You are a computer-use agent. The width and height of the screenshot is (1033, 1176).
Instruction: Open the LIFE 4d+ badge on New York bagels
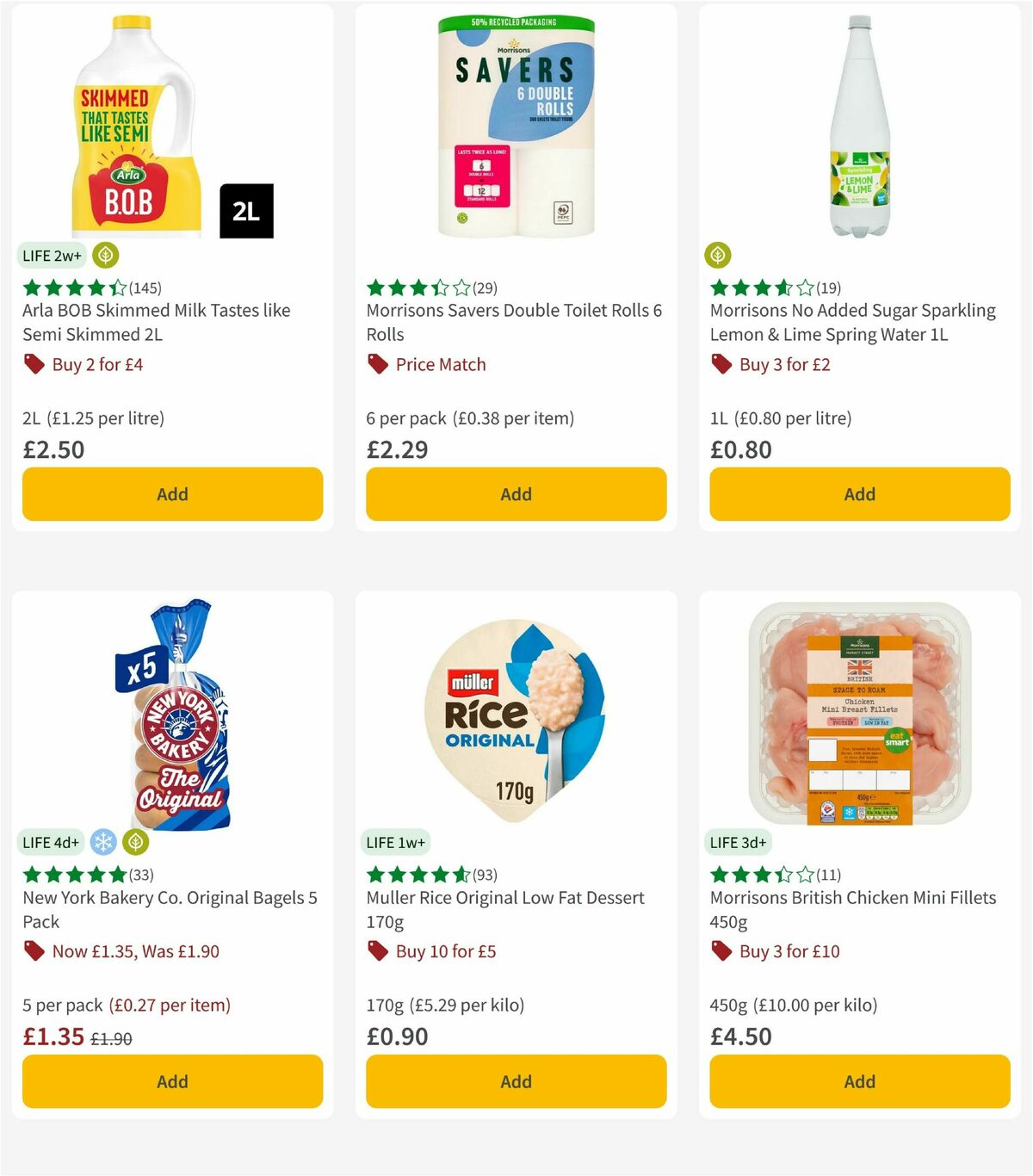click(50, 842)
